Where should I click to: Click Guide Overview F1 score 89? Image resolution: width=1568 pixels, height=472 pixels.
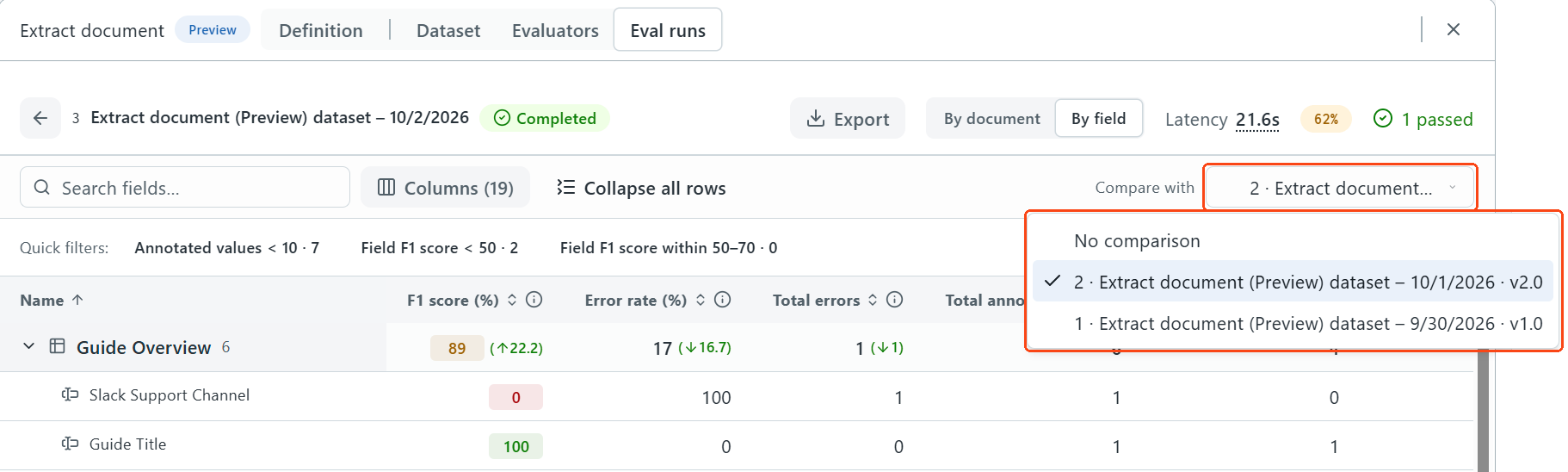click(x=457, y=348)
